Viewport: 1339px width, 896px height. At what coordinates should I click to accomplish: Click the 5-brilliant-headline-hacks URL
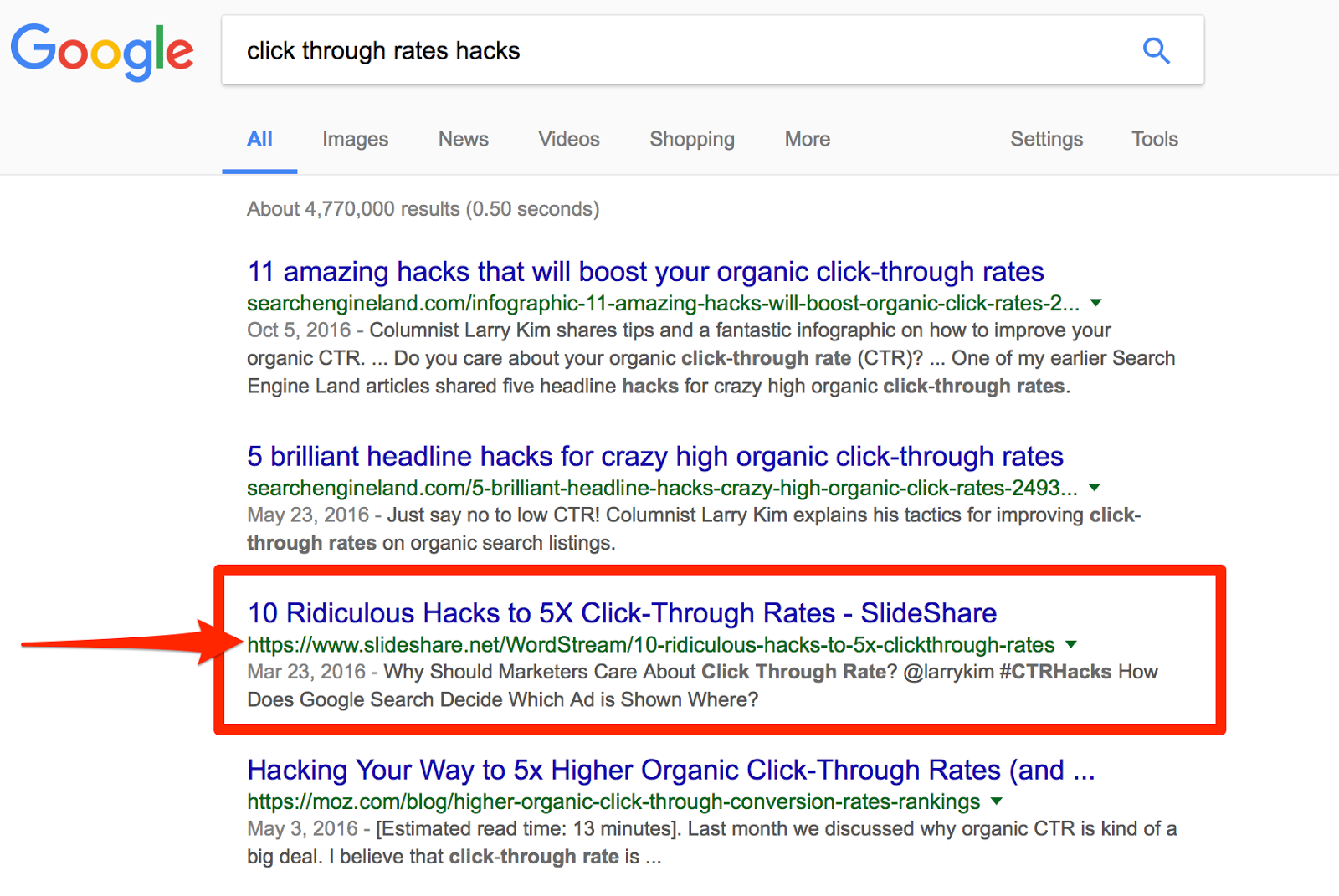pyautogui.click(x=662, y=488)
